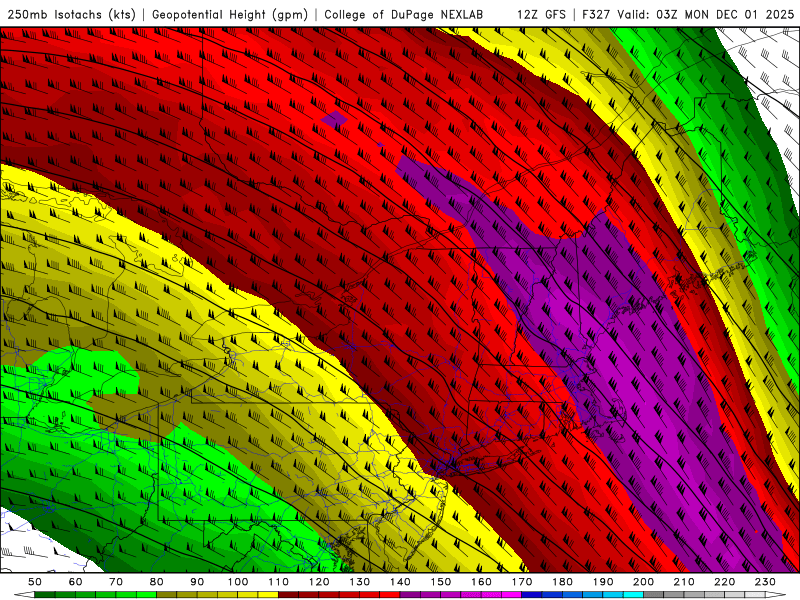The height and width of the screenshot is (600, 800).
Task: Click the 160 value on the color scale
Action: [x=481, y=582]
